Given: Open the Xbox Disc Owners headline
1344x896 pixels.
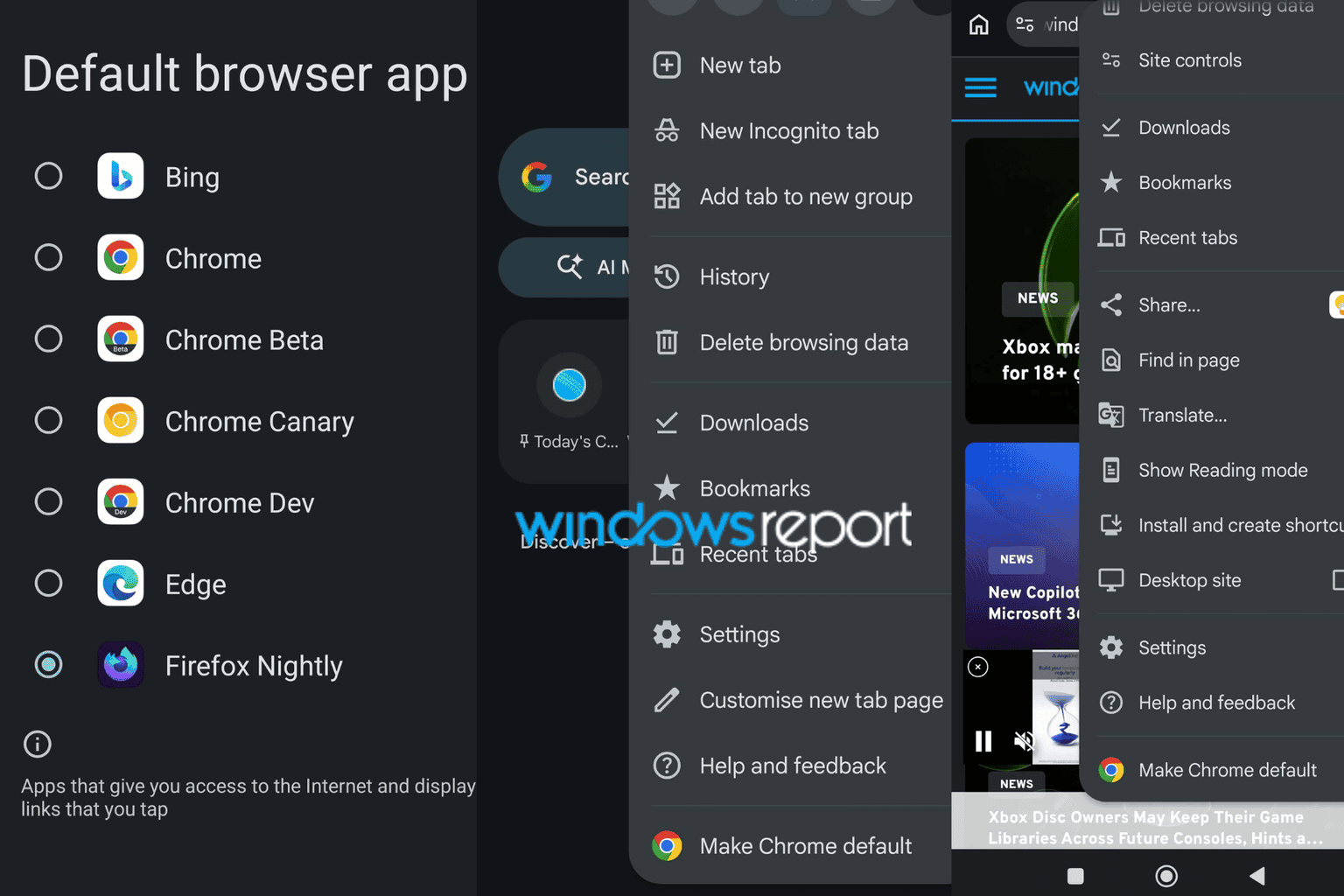Looking at the screenshot, I should click(x=1155, y=828).
